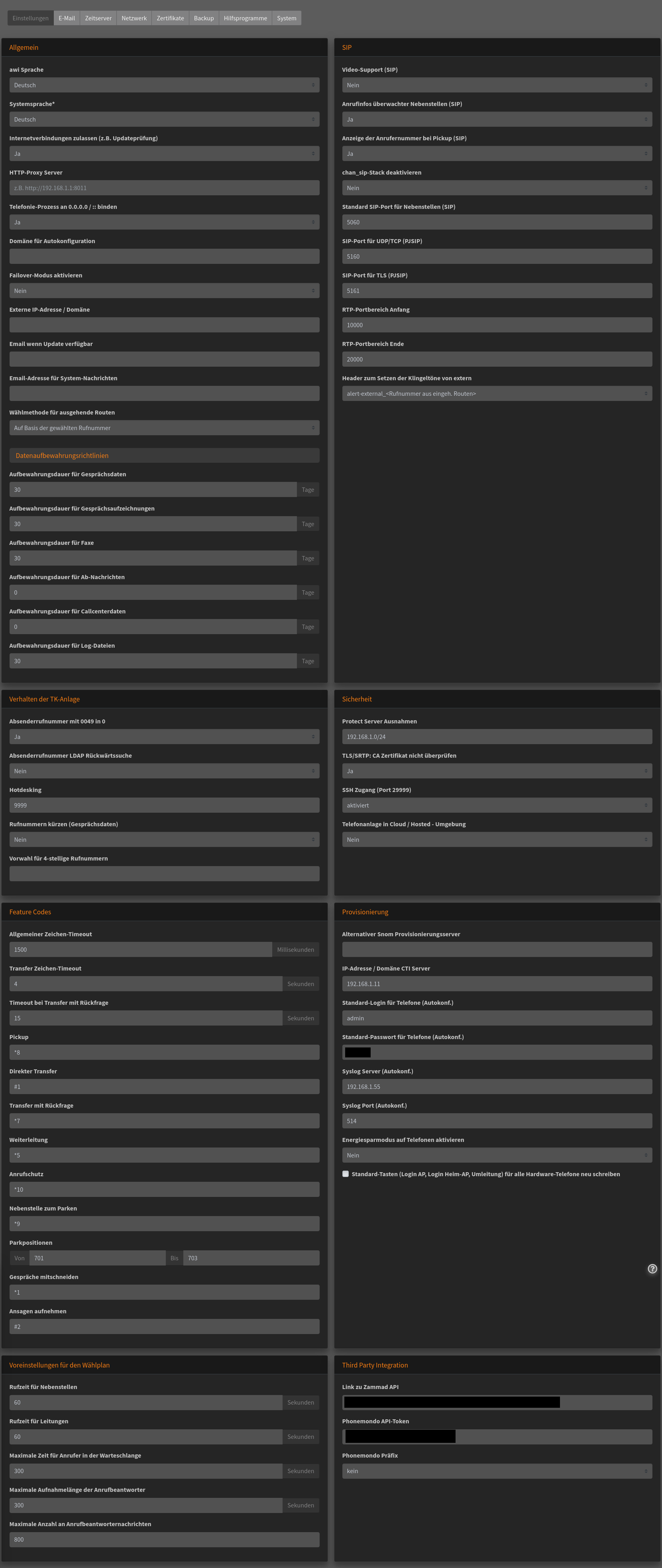This screenshot has width=662, height=1568.
Task: Click the Hotdesking input field
Action: [164, 805]
